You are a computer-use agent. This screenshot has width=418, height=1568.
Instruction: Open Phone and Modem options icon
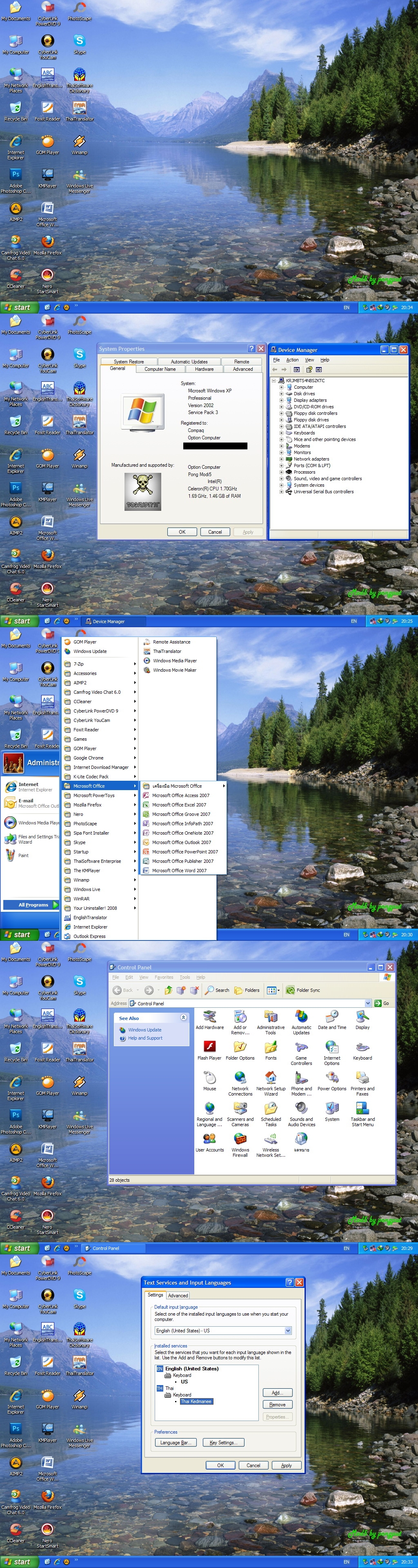(301, 1083)
